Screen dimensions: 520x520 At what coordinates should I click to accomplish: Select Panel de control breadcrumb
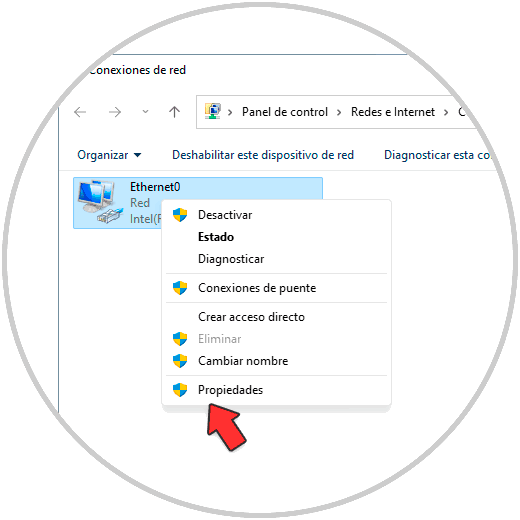tap(285, 112)
